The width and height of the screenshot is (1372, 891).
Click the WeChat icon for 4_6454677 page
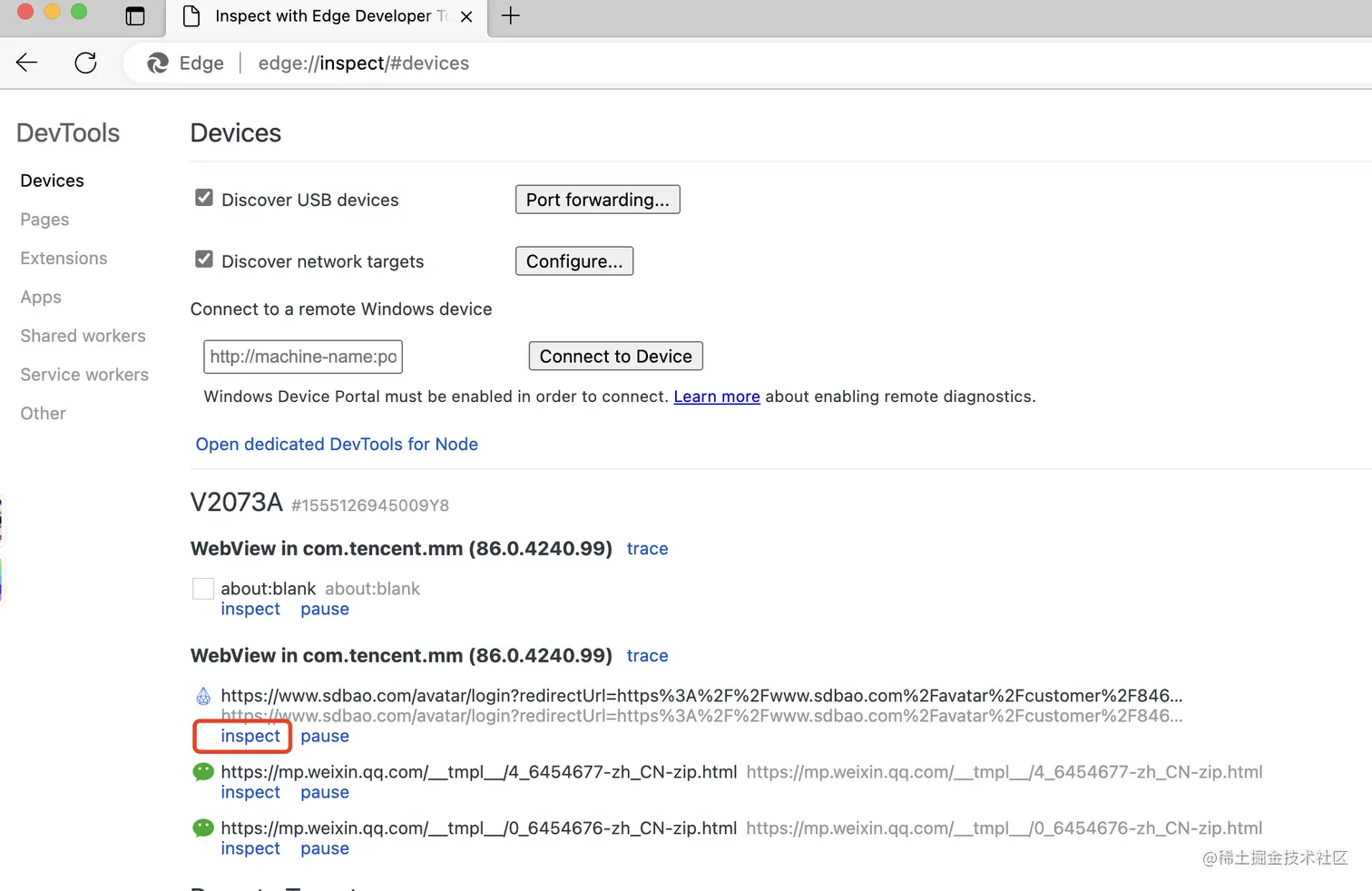[x=203, y=772]
